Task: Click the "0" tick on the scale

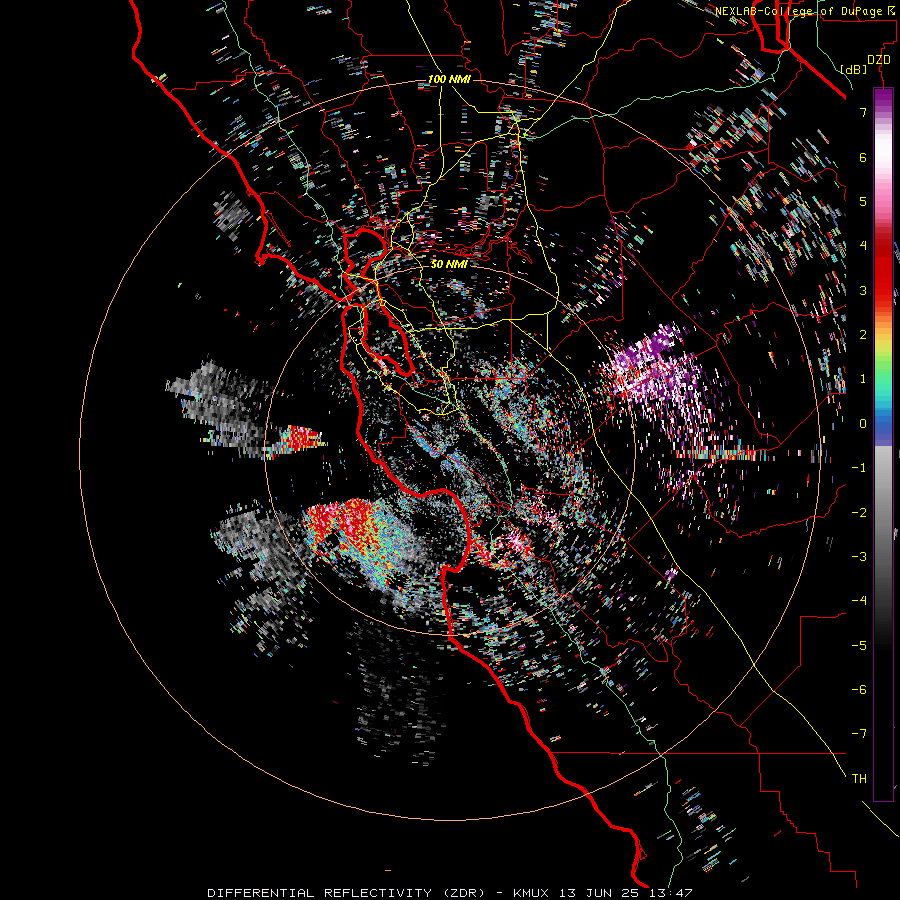Action: pyautogui.click(x=863, y=424)
